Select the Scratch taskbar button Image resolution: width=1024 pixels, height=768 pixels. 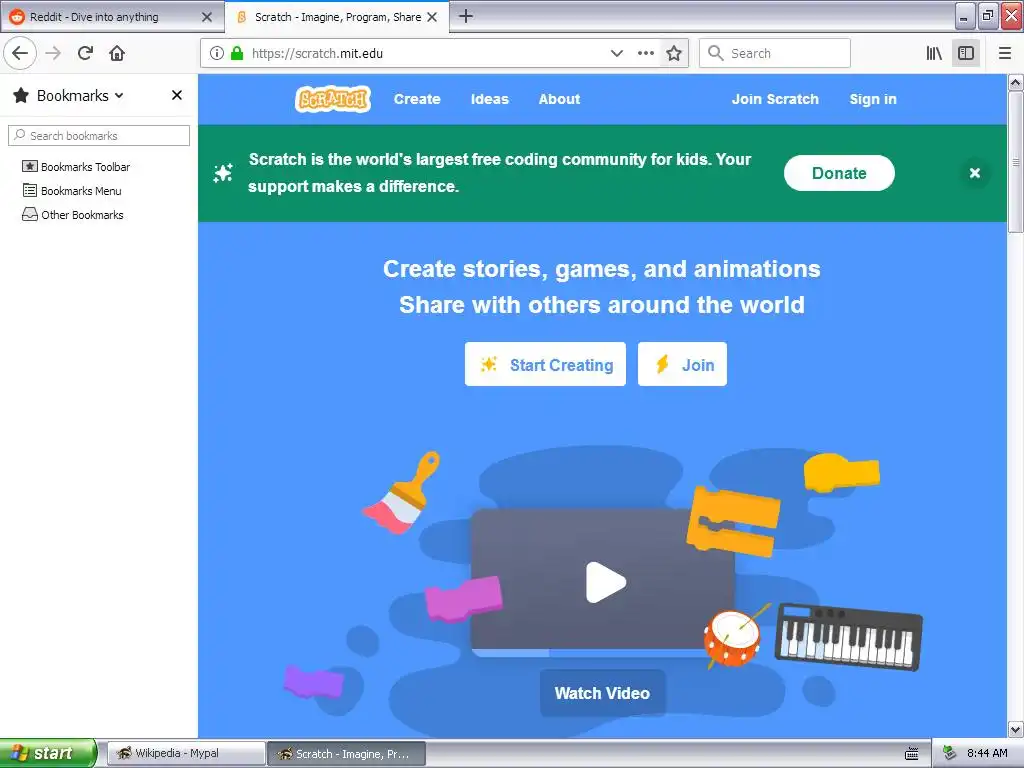click(347, 754)
